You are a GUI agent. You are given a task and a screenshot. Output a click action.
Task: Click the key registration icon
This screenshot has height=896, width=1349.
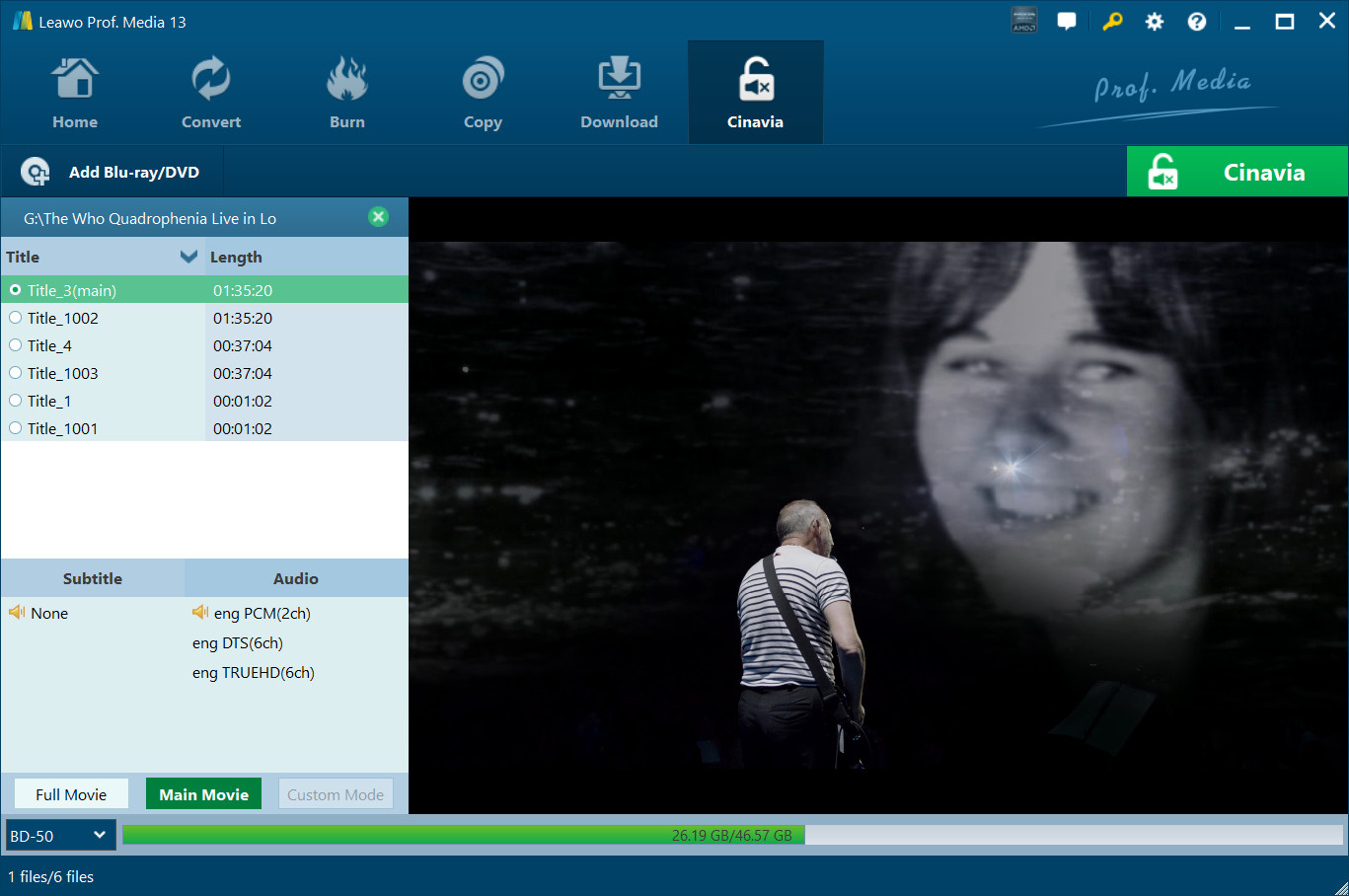(1112, 22)
